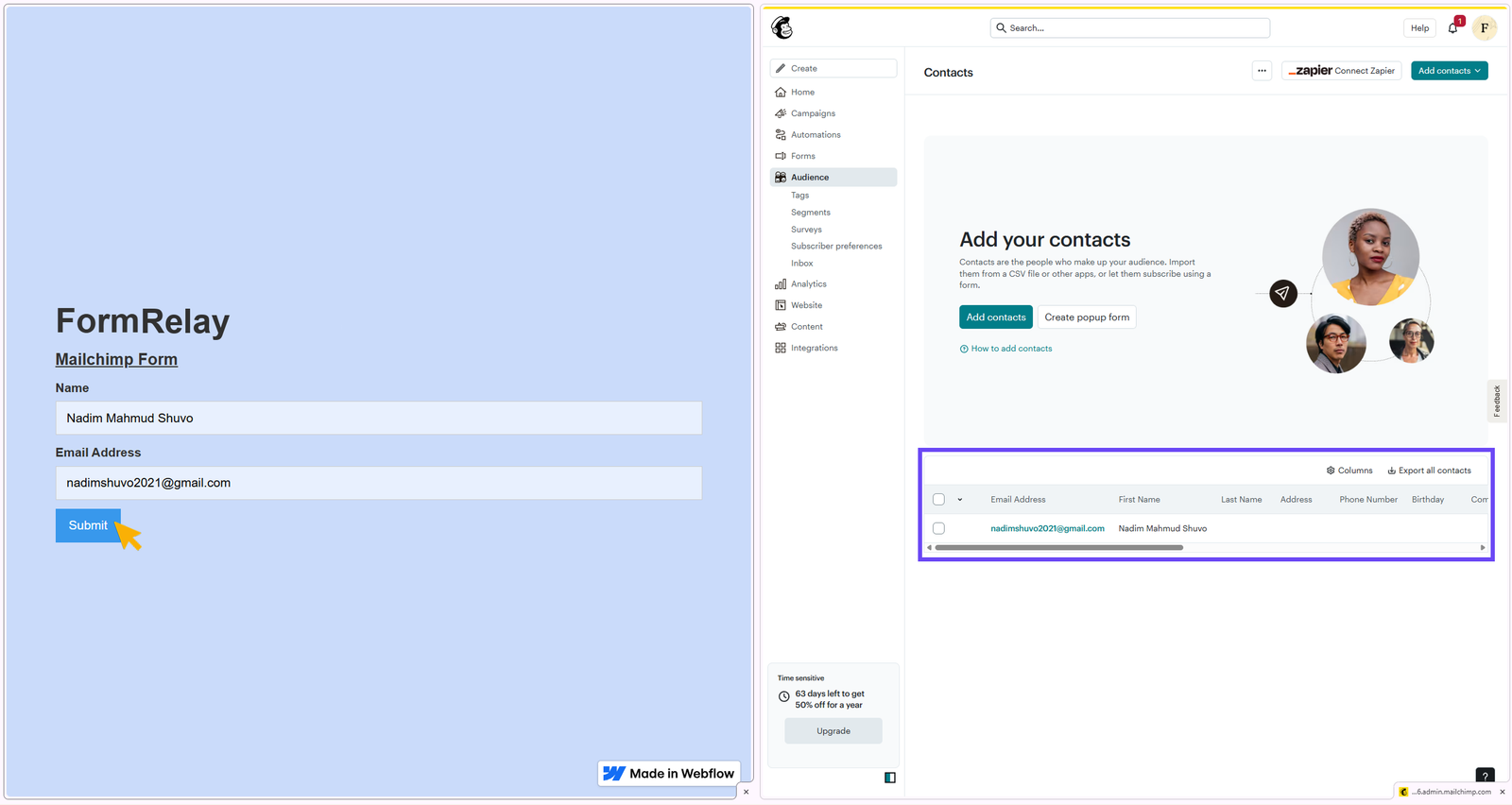Viewport: 1512px width, 805px height.
Task: Submit the FormRelay Mailchimp form
Action: [x=88, y=525]
